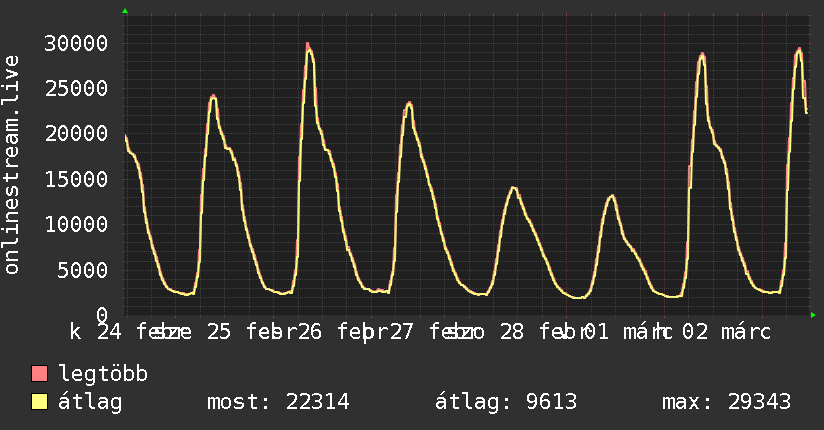Click the green arrow at x-axis end
824x430 pixels.
[813, 315]
